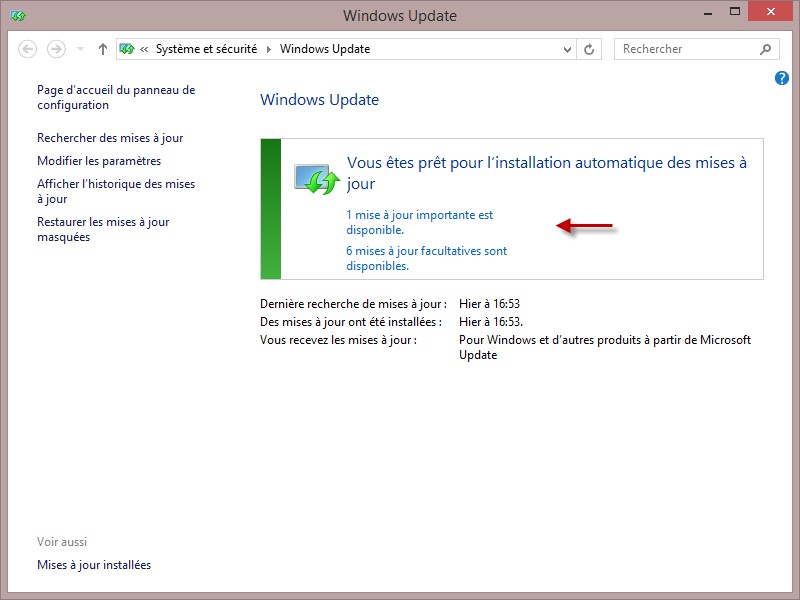800x600 pixels.
Task: Open Restaurer les mises à jour masquées
Action: click(103, 229)
